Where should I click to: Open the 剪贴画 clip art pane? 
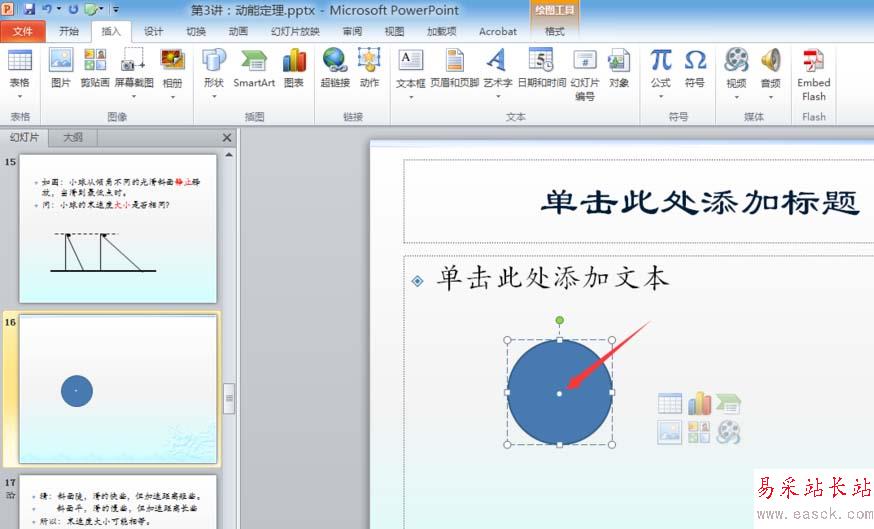coord(95,60)
